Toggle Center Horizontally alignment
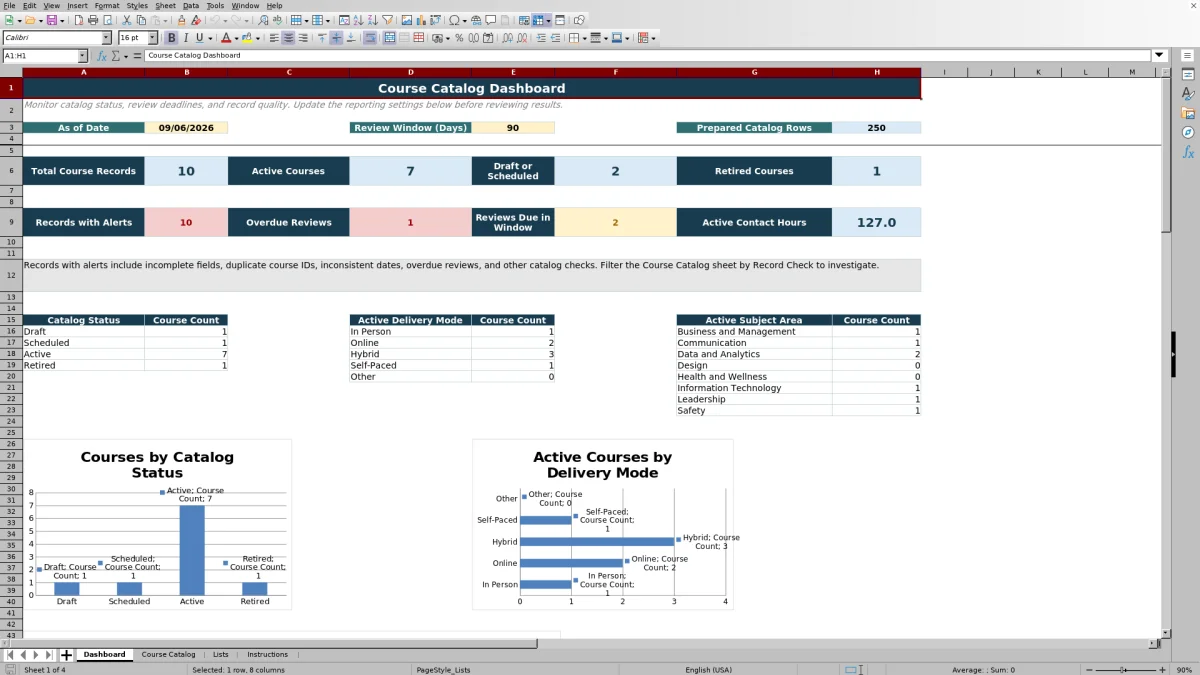 (x=288, y=38)
